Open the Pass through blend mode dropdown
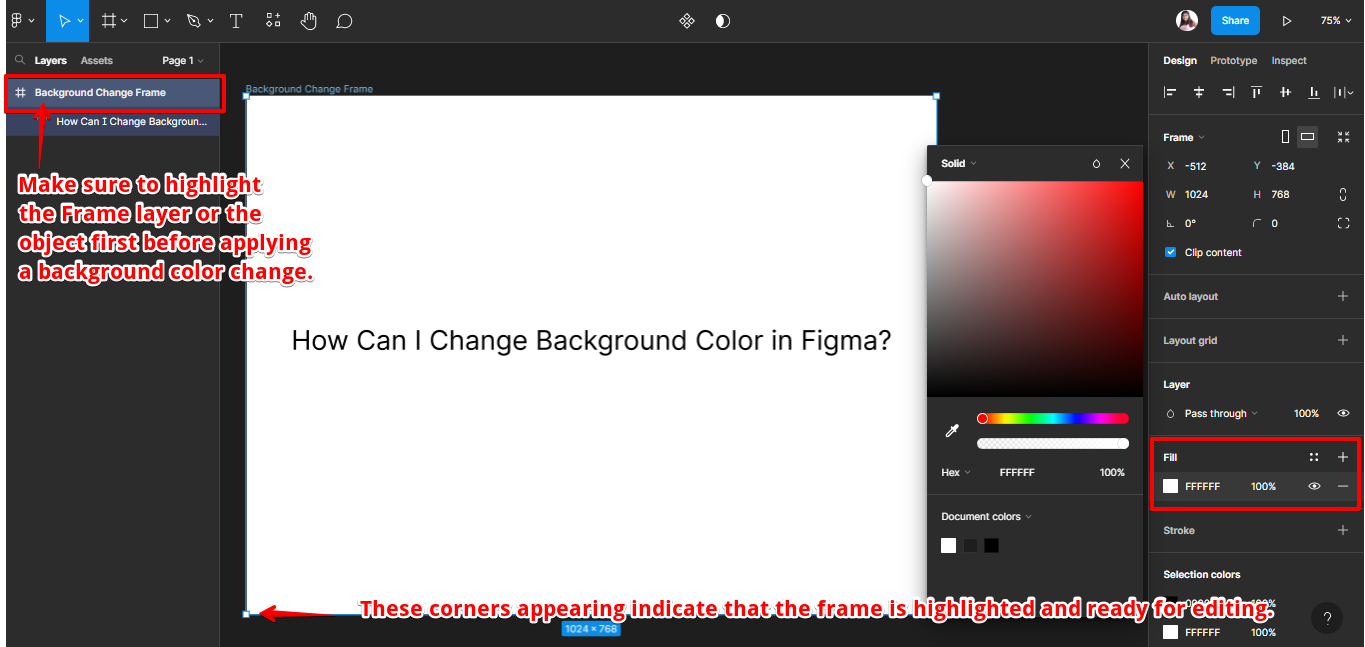Viewport: 1365px width, 647px height. (x=1220, y=413)
